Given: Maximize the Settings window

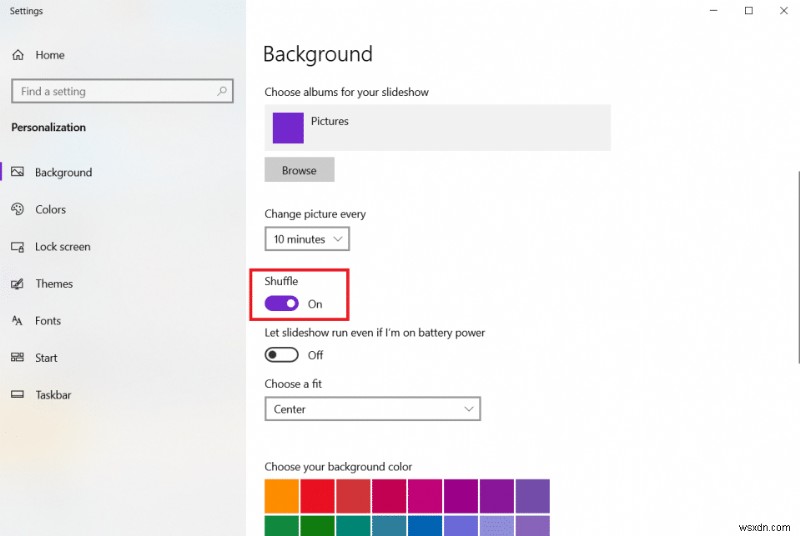Looking at the screenshot, I should coord(748,11).
